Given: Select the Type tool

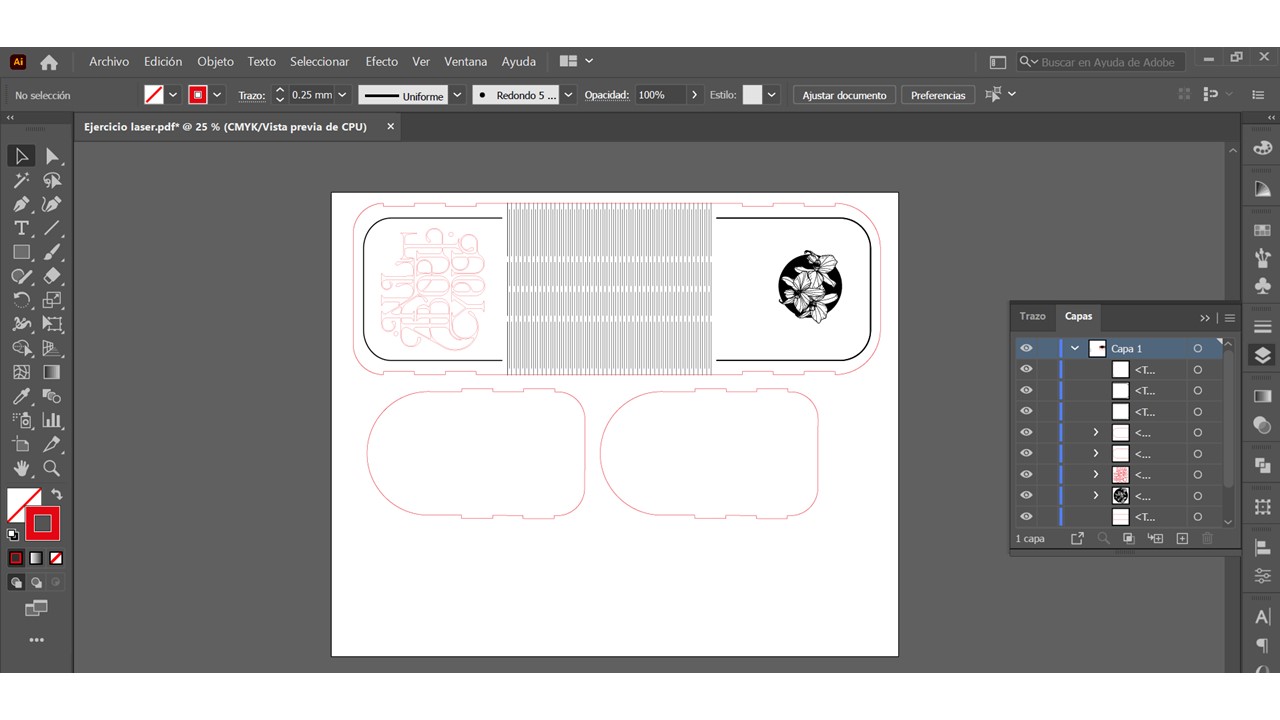Looking at the screenshot, I should click(21, 228).
